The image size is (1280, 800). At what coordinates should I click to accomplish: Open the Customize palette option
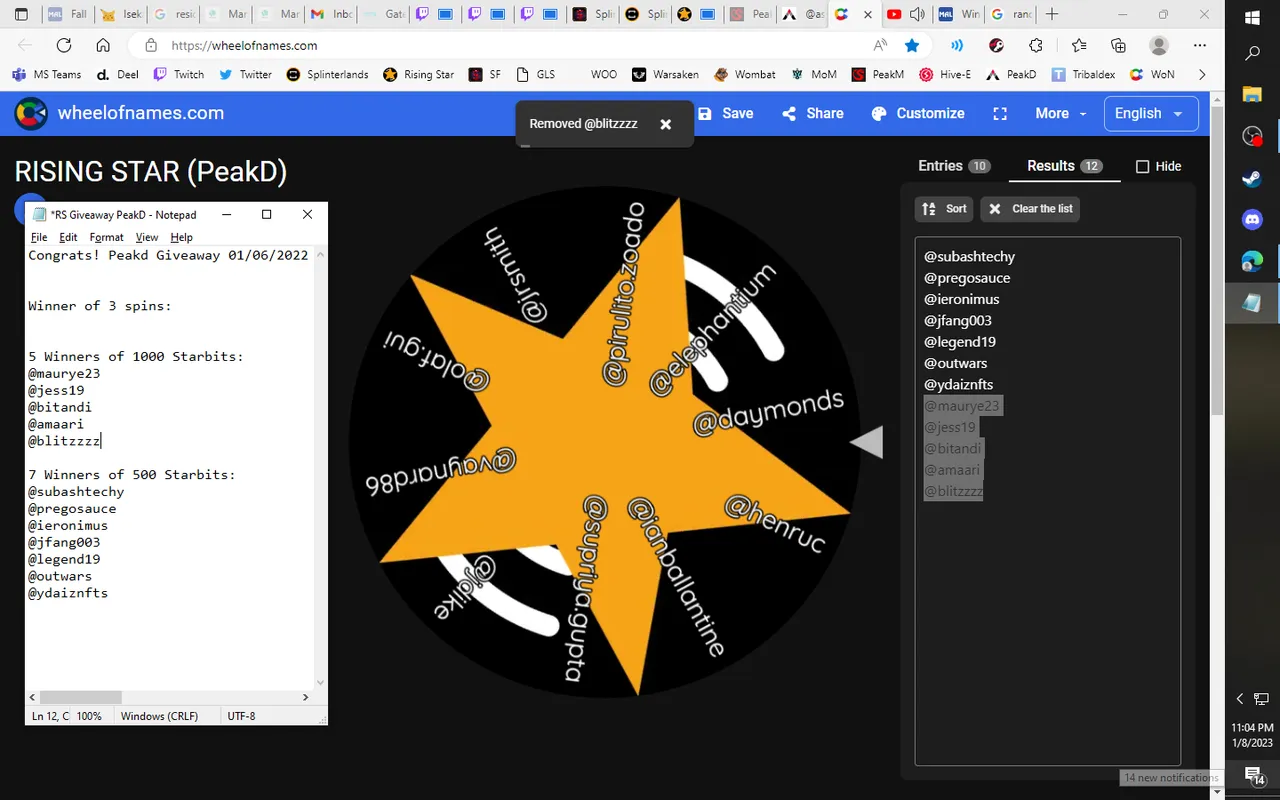(918, 113)
